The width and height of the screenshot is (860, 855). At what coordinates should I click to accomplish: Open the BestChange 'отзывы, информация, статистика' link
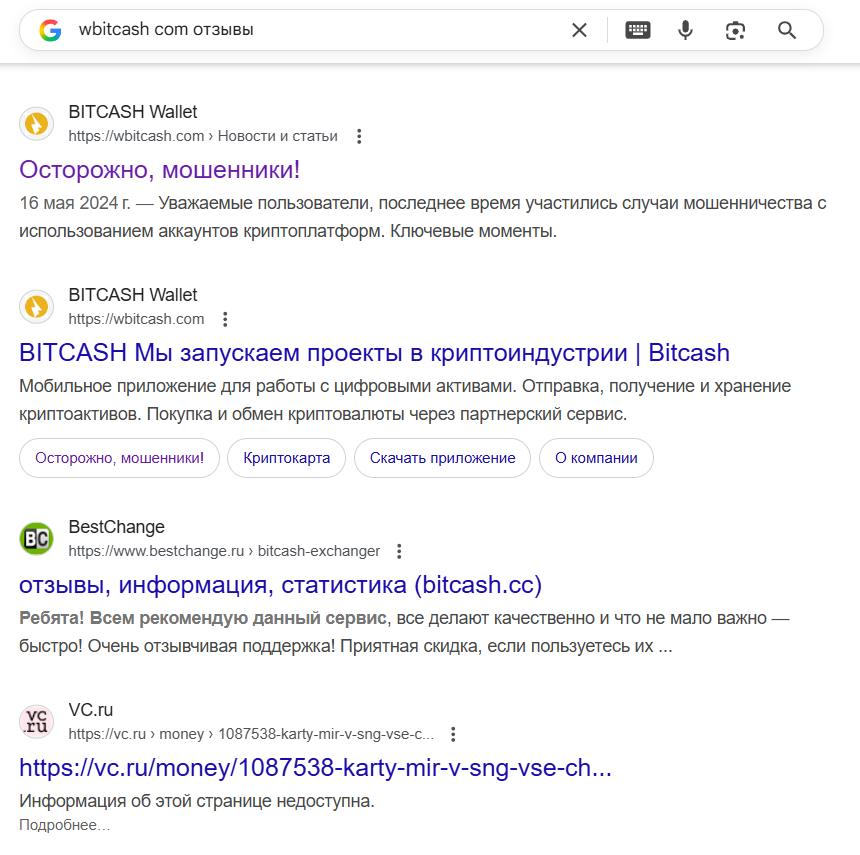(x=280, y=584)
